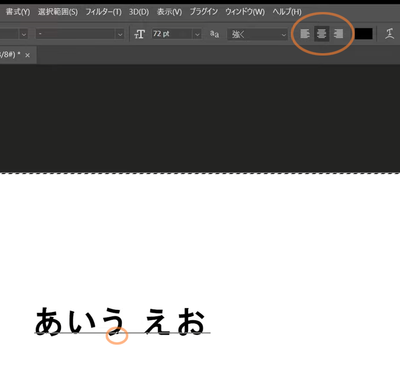Click the font size TT icon
400x370 pixels.
pos(139,34)
